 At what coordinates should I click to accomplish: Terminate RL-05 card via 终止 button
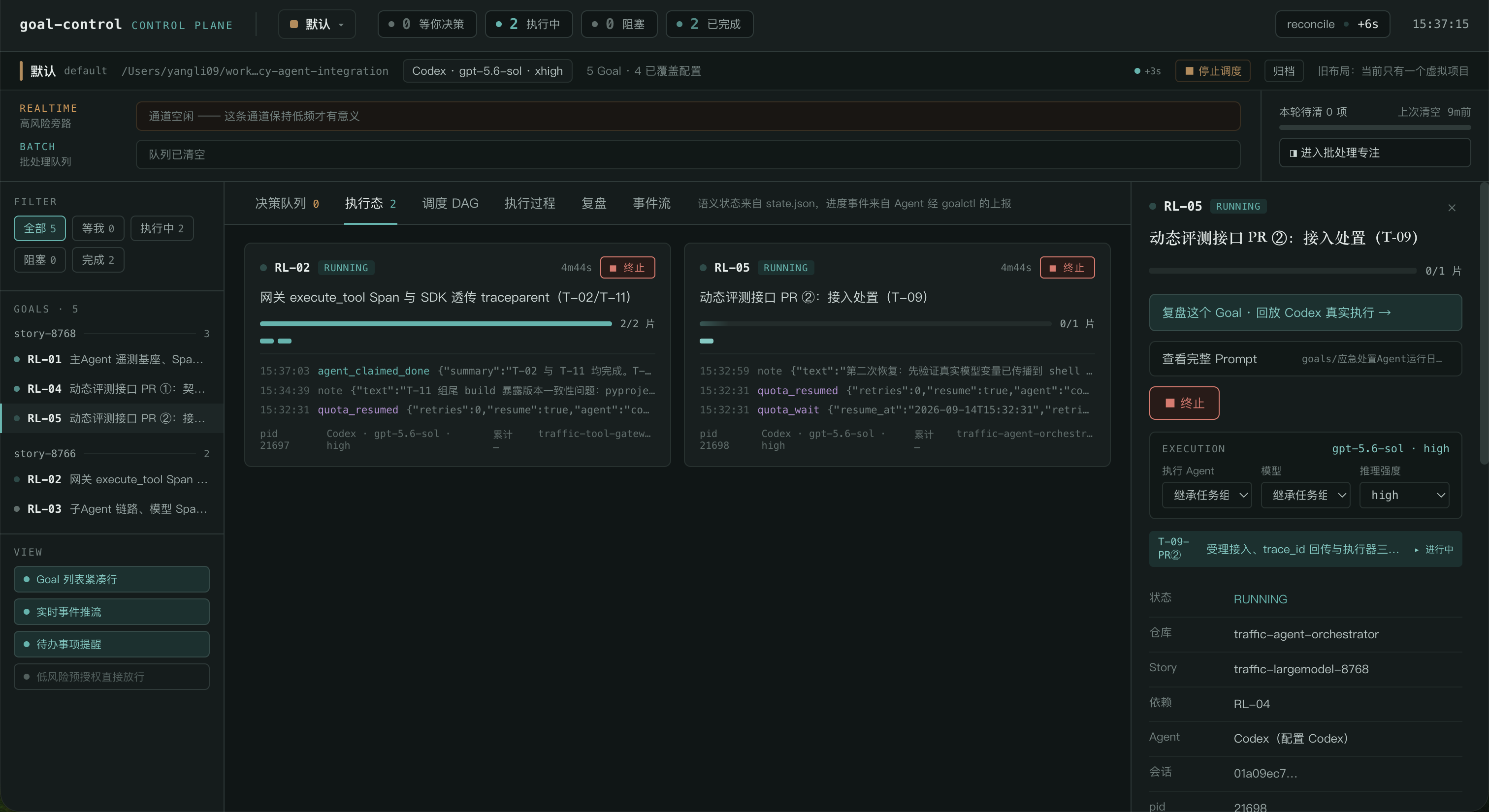(x=1067, y=267)
